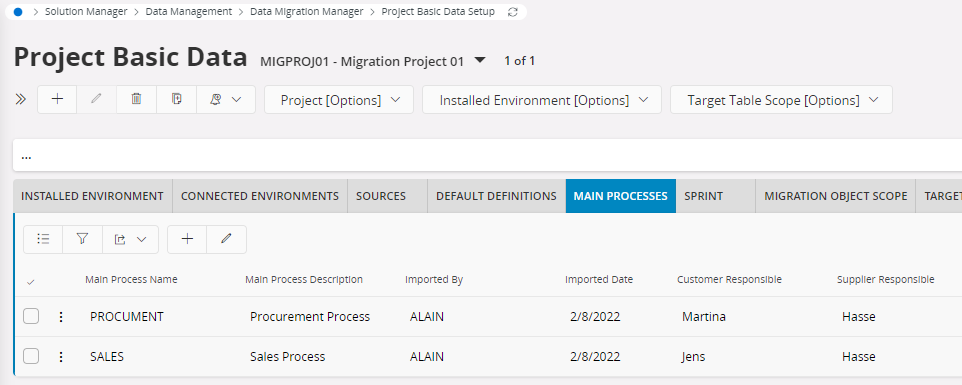Refresh page via breadcrumb reload icon
962x385 pixels.
coord(513,12)
